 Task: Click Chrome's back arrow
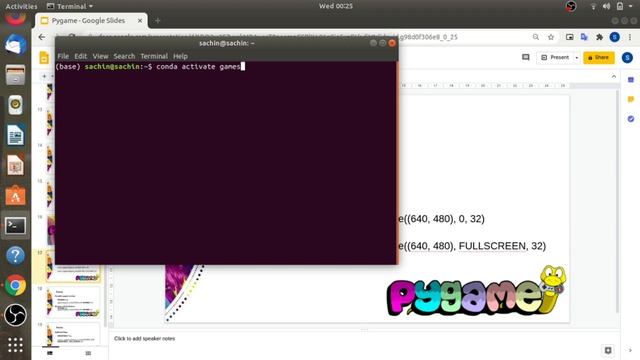pos(42,37)
